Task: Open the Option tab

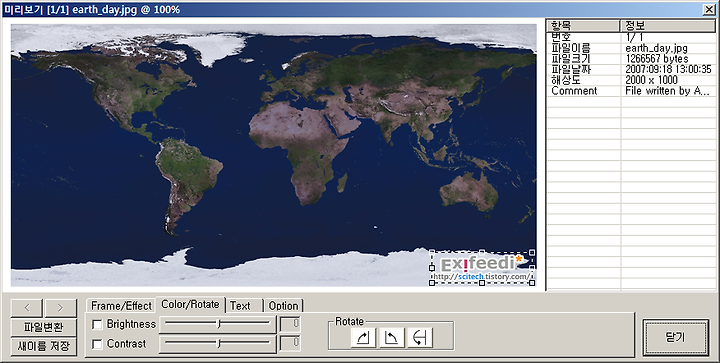Action: [283, 306]
